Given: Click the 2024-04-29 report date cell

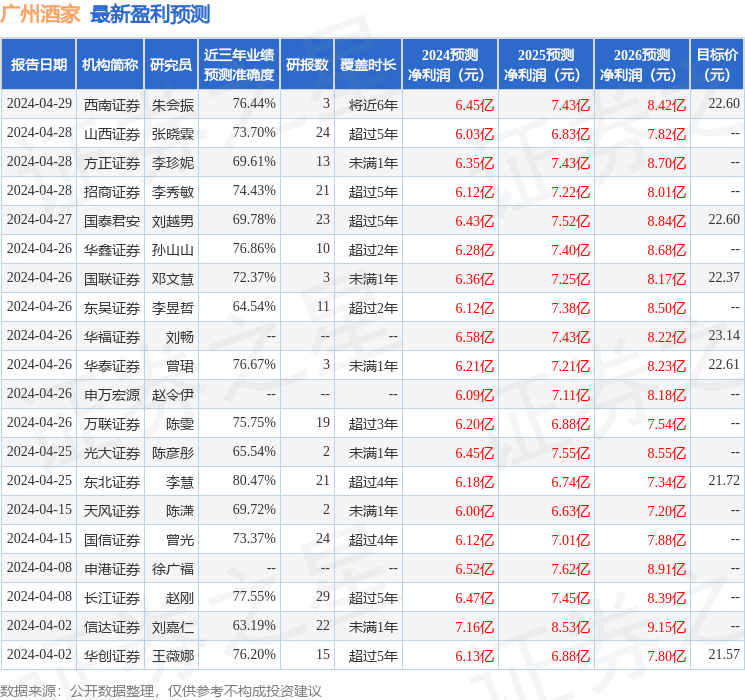Looking at the screenshot, I should click(x=39, y=104).
